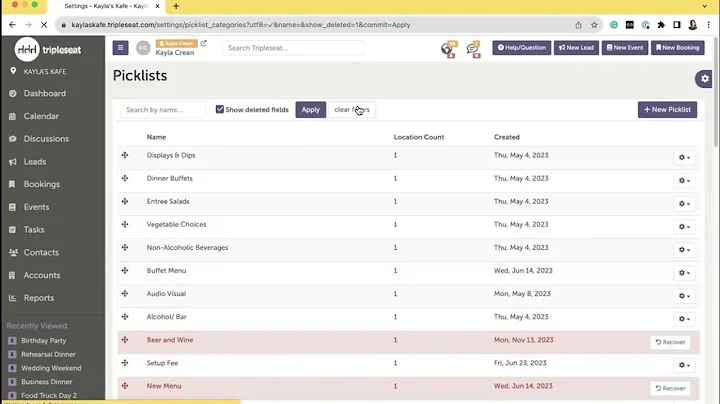The image size is (720, 404).
Task: Open the page settings gear on right edge
Action: pyautogui.click(x=704, y=79)
